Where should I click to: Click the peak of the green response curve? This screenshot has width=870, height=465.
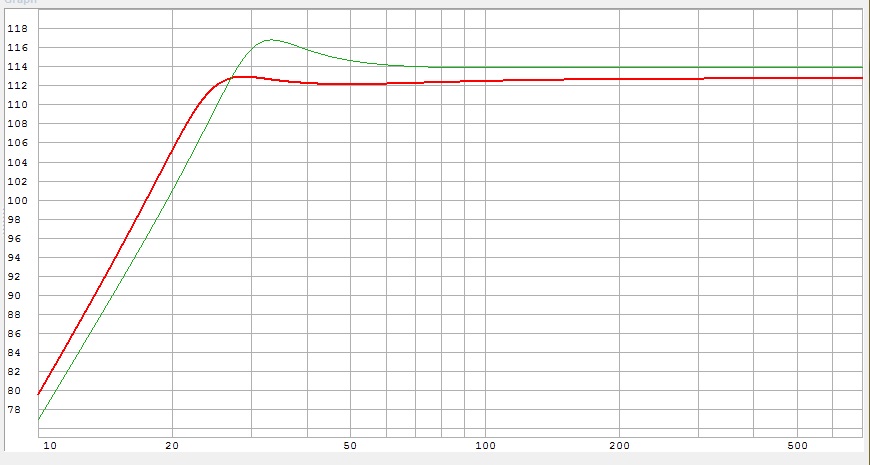click(271, 40)
